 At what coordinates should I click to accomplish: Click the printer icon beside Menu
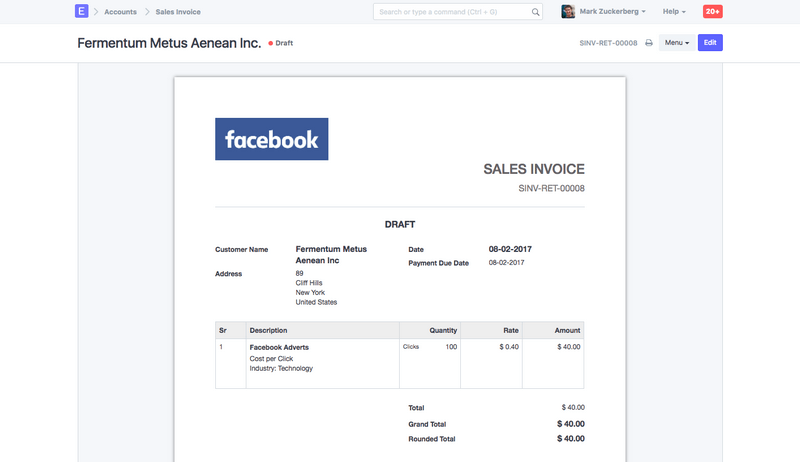pyautogui.click(x=649, y=43)
